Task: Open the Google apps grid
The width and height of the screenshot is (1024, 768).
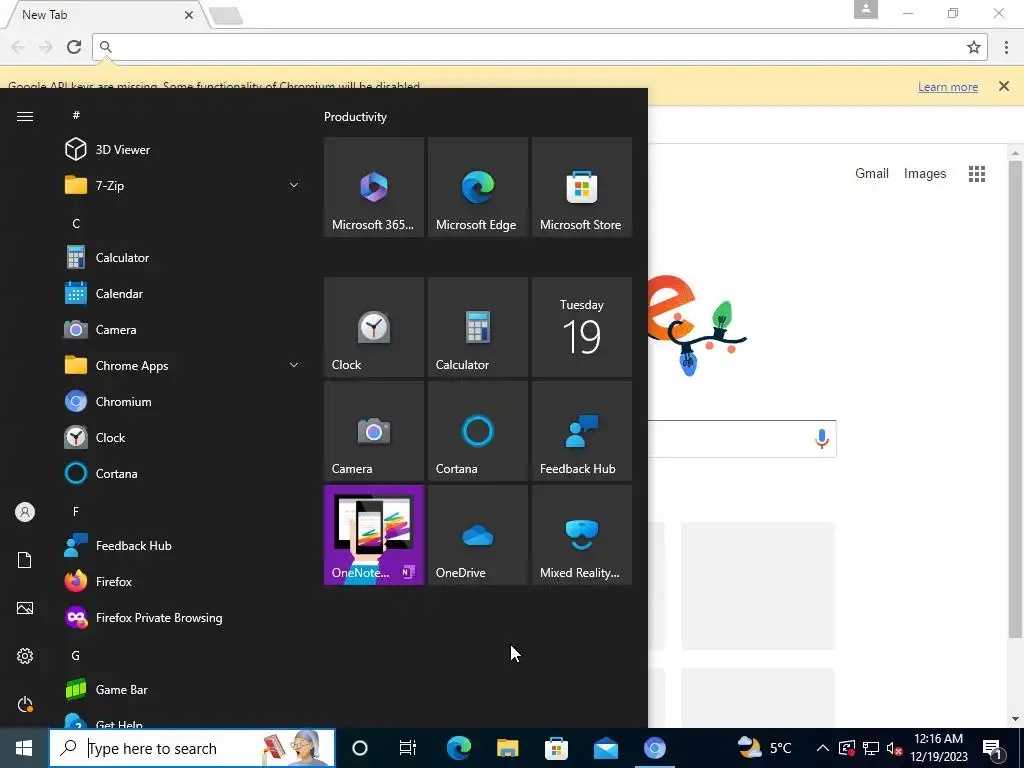Action: coord(977,174)
